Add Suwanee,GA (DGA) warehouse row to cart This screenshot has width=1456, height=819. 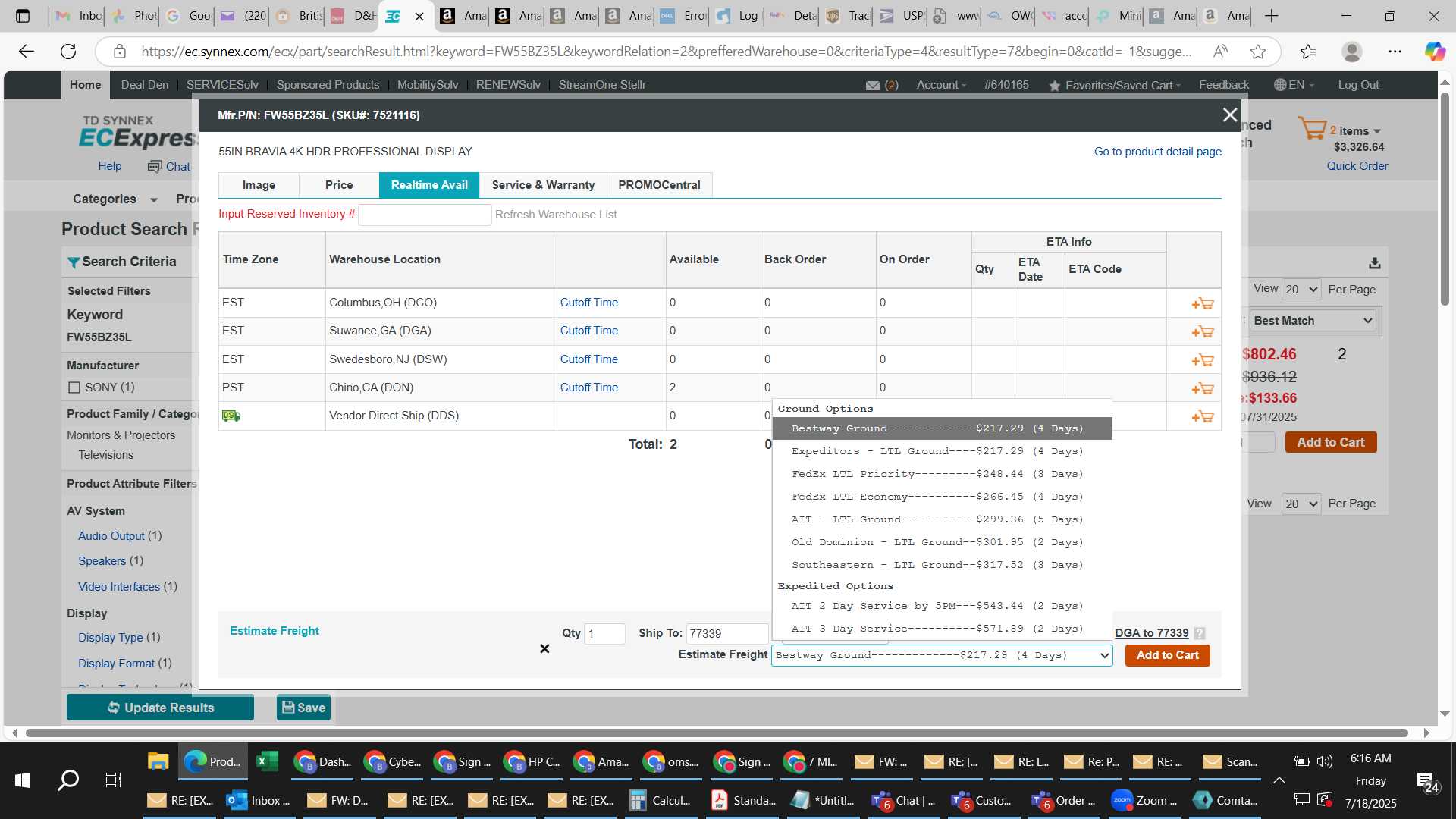click(x=1203, y=331)
